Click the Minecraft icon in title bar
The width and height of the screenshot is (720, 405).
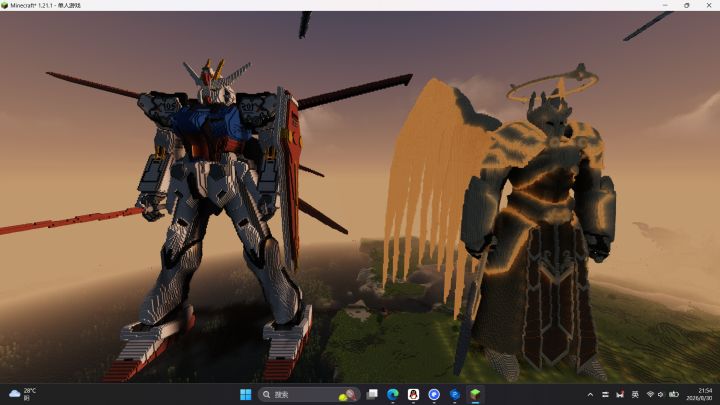(5, 6)
